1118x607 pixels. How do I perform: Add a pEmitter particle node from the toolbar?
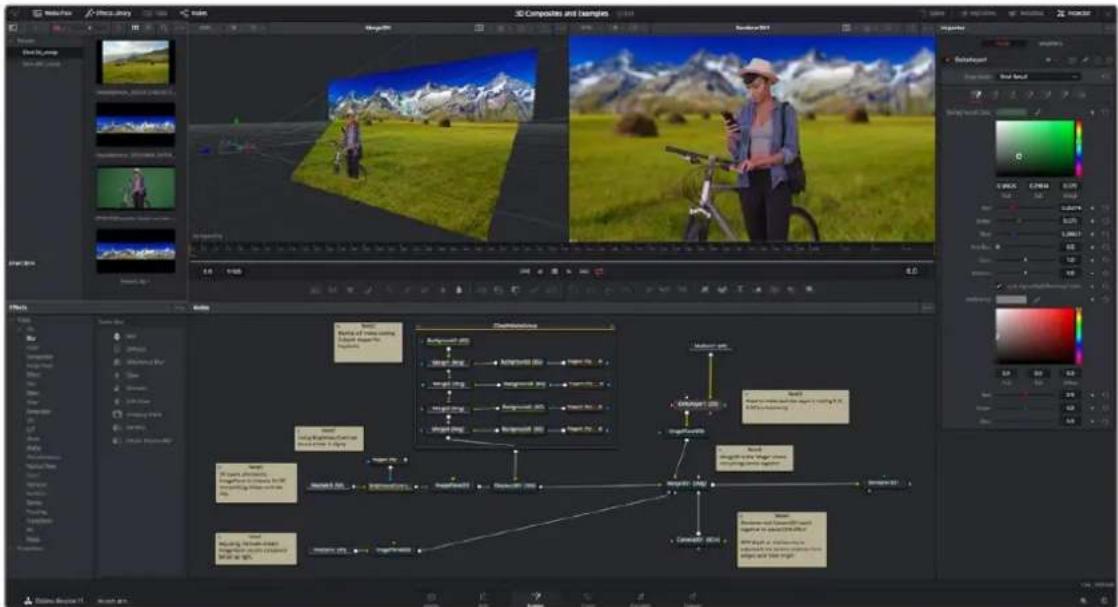(647, 290)
